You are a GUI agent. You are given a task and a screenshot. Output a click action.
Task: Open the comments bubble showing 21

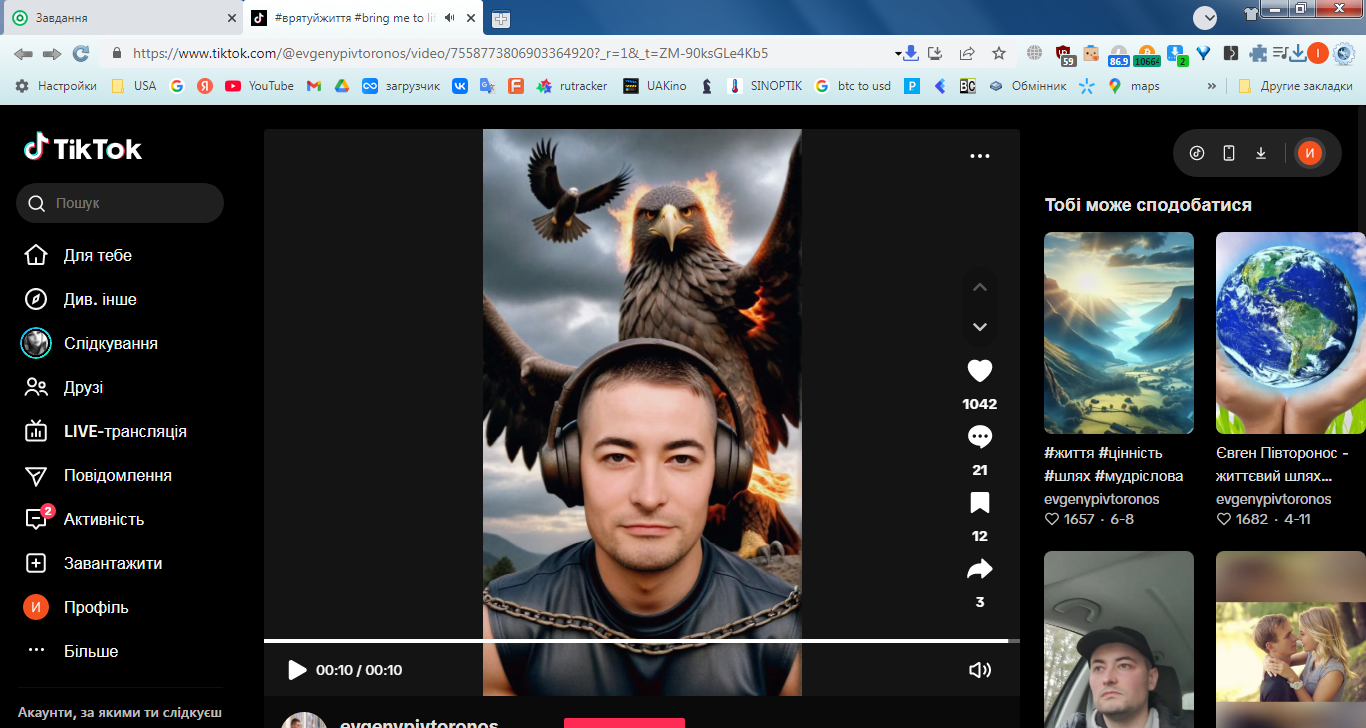[x=979, y=437]
